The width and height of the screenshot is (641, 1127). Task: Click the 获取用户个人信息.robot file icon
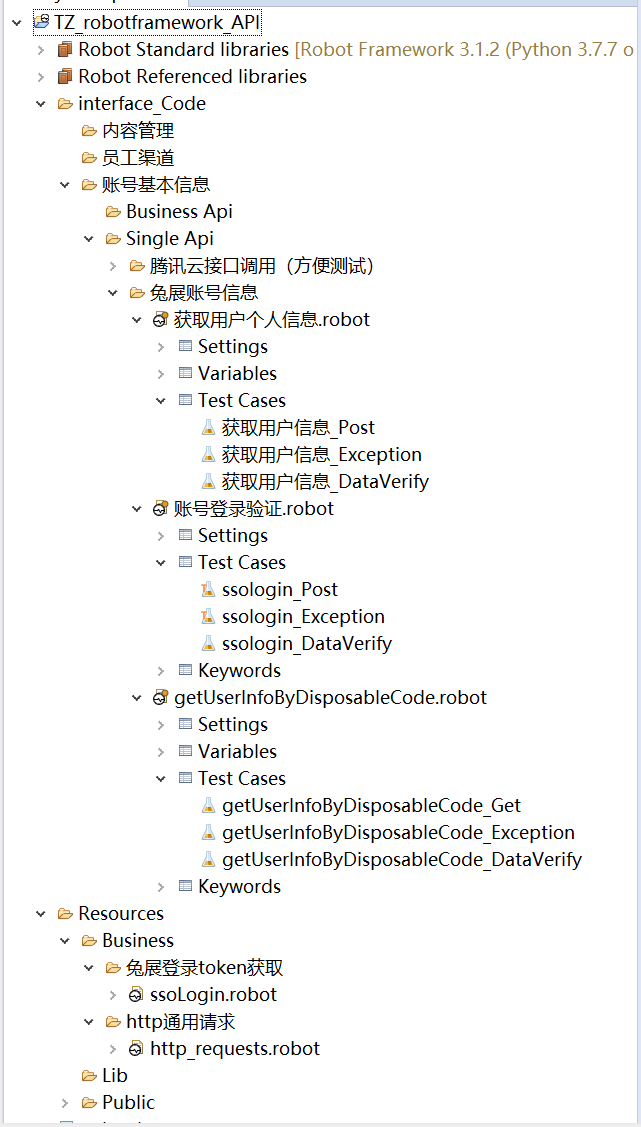point(161,319)
